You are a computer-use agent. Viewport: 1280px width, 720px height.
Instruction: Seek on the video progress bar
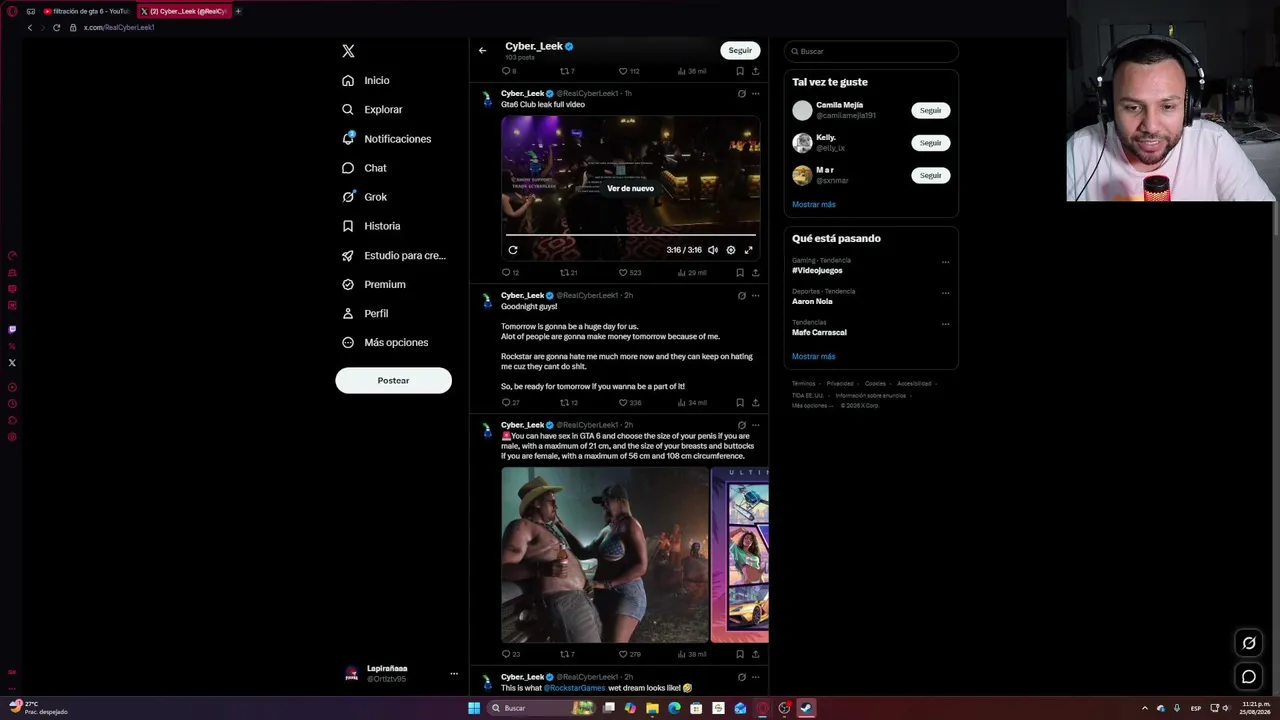tap(630, 235)
